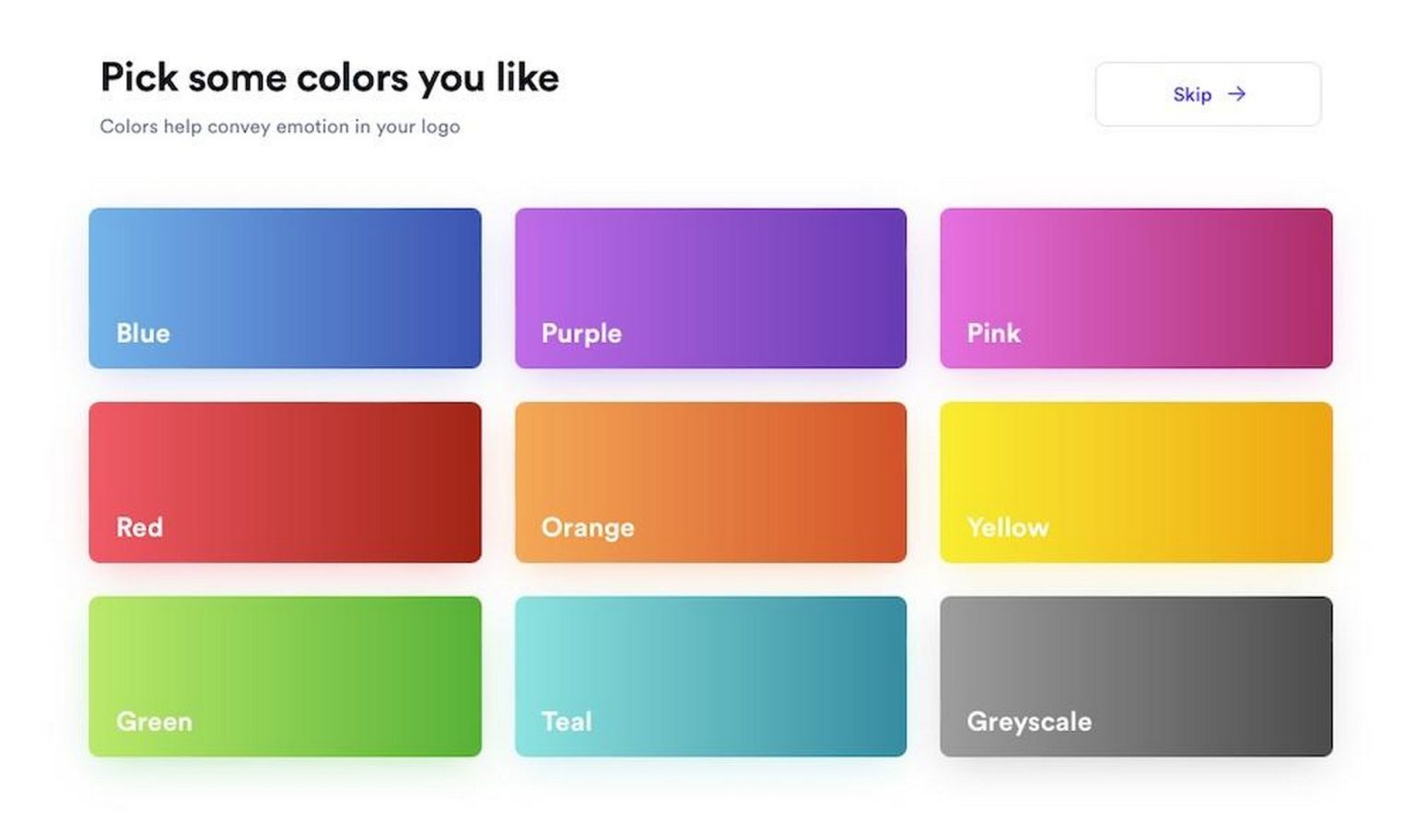Pick the Pink color option
The height and width of the screenshot is (840, 1415).
coord(1136,287)
